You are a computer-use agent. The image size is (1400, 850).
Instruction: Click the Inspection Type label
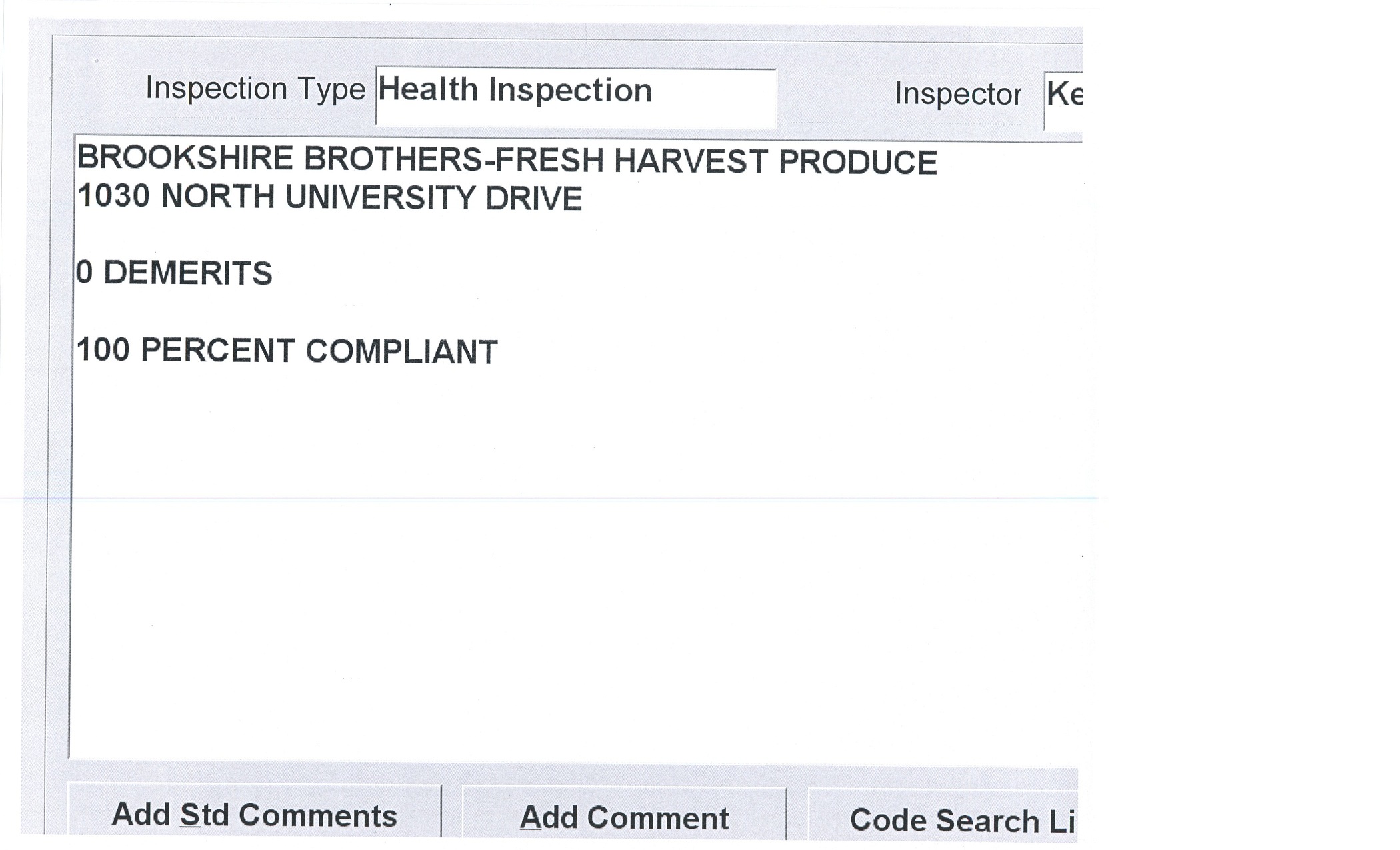tap(255, 89)
